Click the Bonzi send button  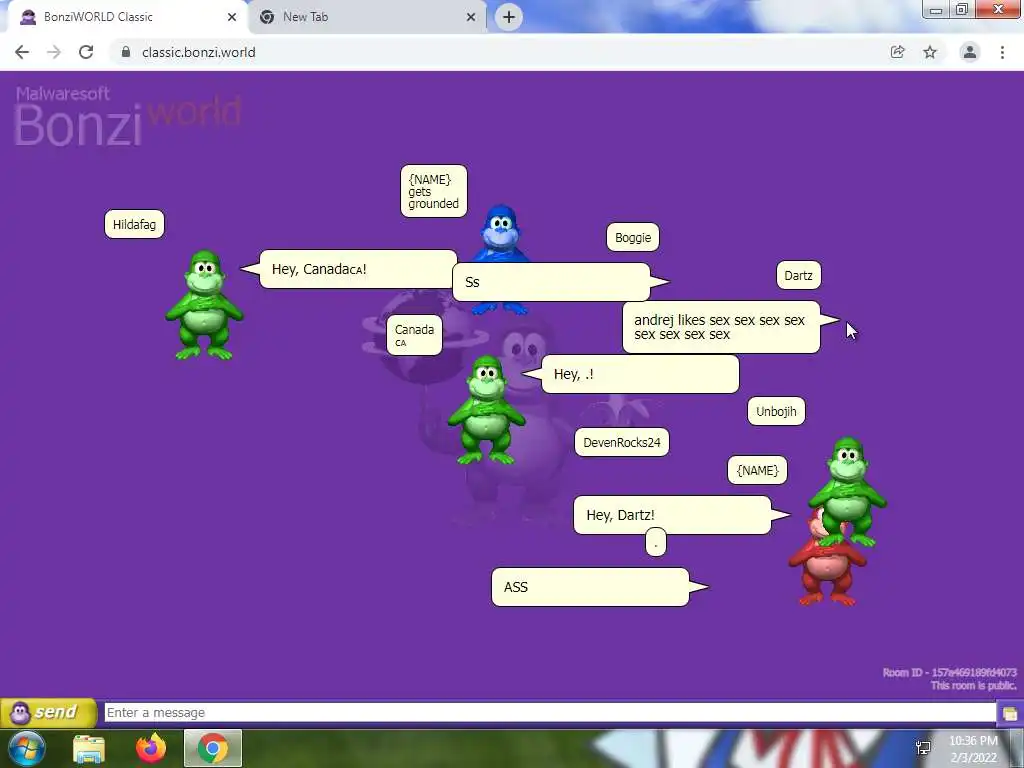48,712
